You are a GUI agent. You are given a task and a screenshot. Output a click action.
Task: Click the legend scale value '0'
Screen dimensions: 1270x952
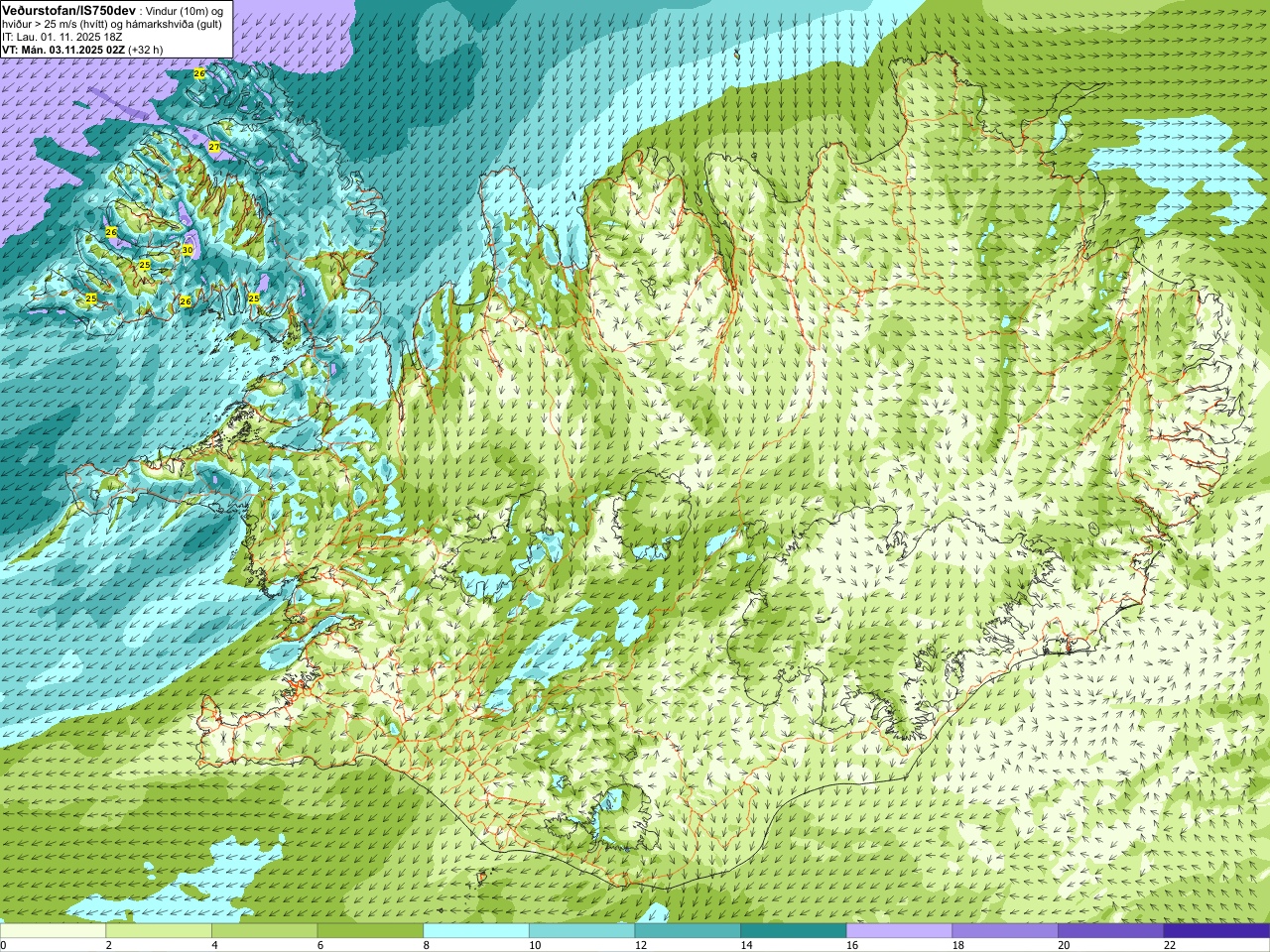pyautogui.click(x=4, y=945)
